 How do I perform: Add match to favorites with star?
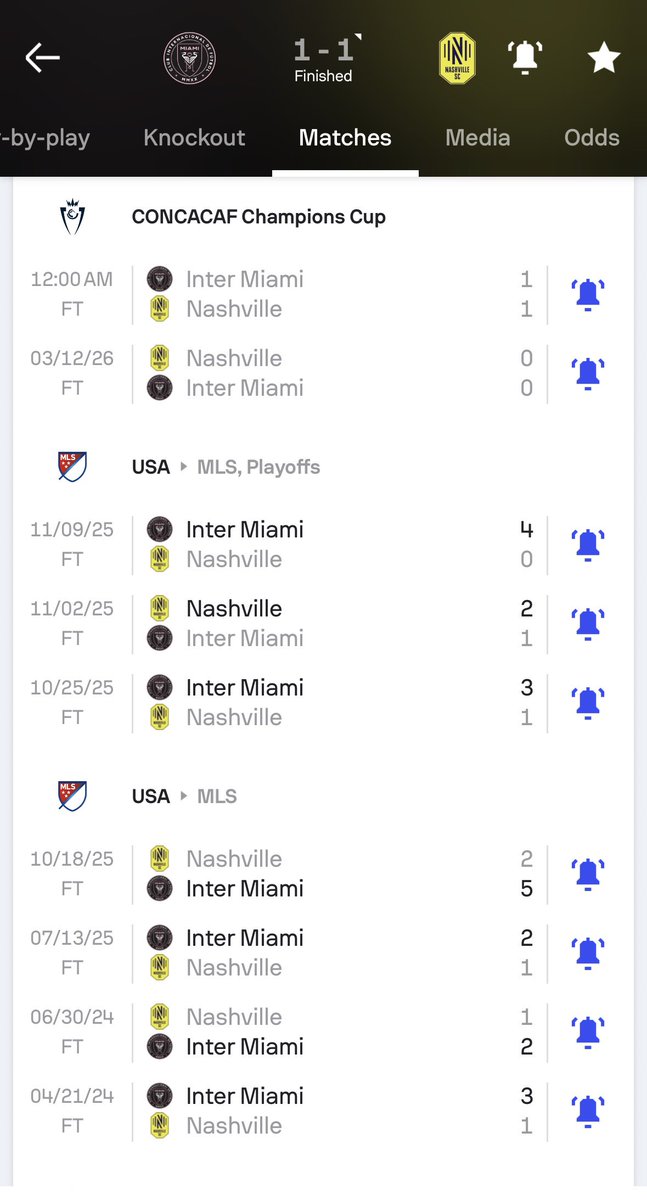pos(603,58)
